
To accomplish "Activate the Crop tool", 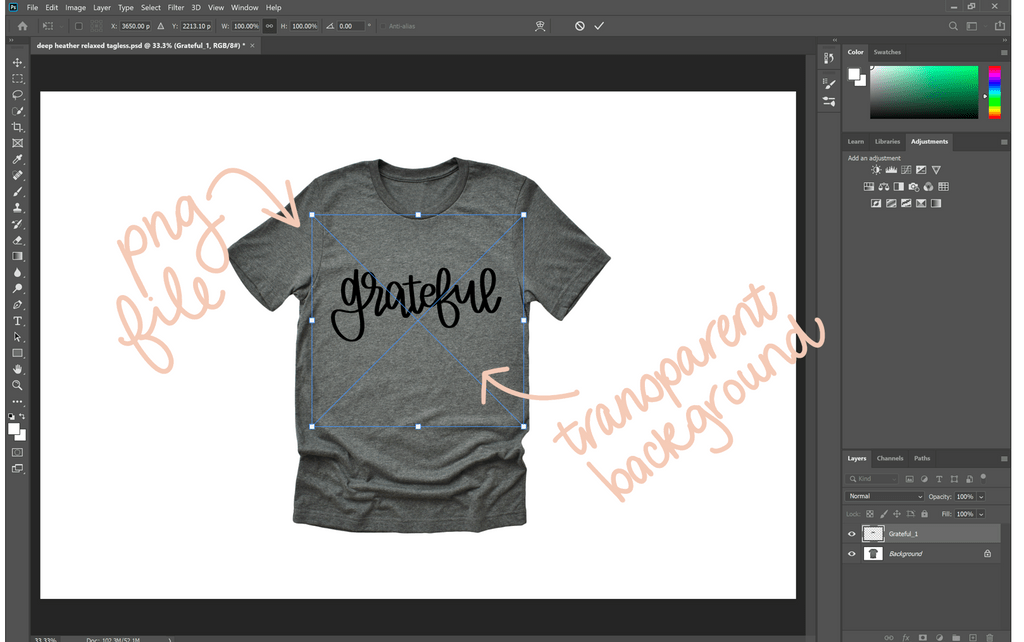I will coord(17,126).
